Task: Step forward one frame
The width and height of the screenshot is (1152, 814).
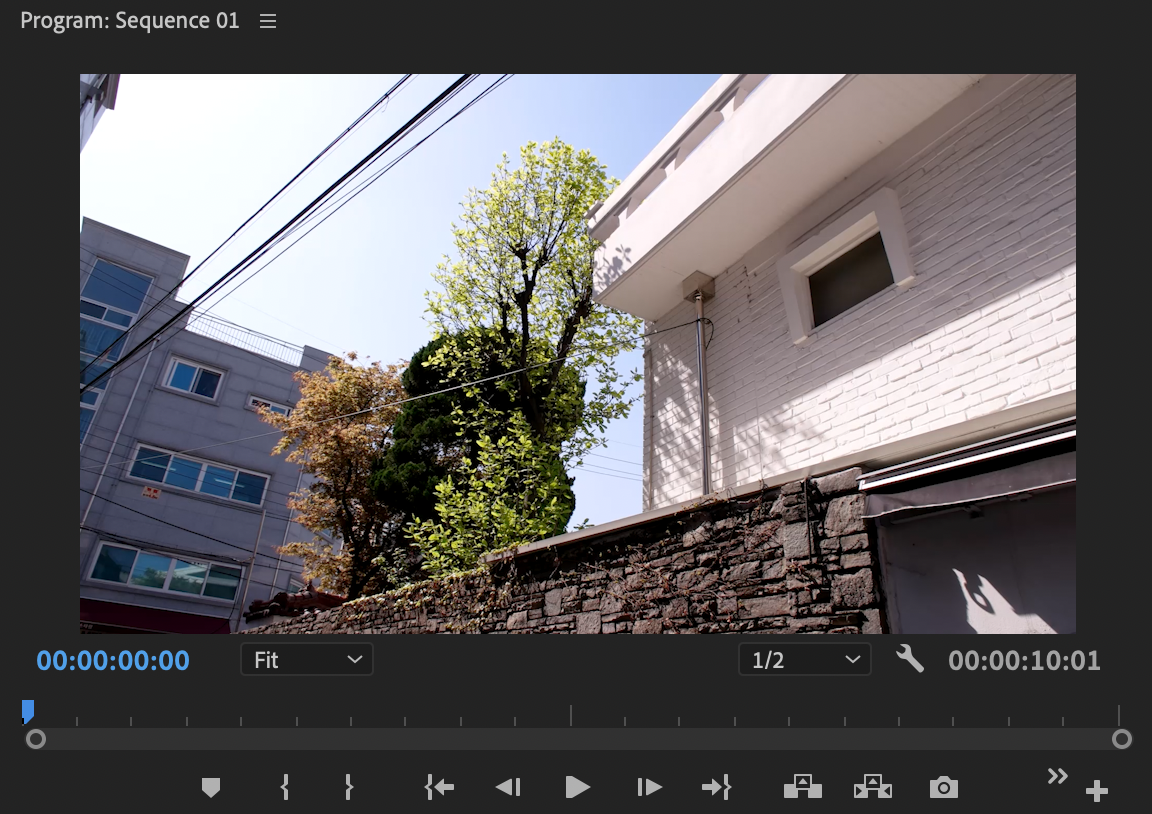Action: pos(648,787)
